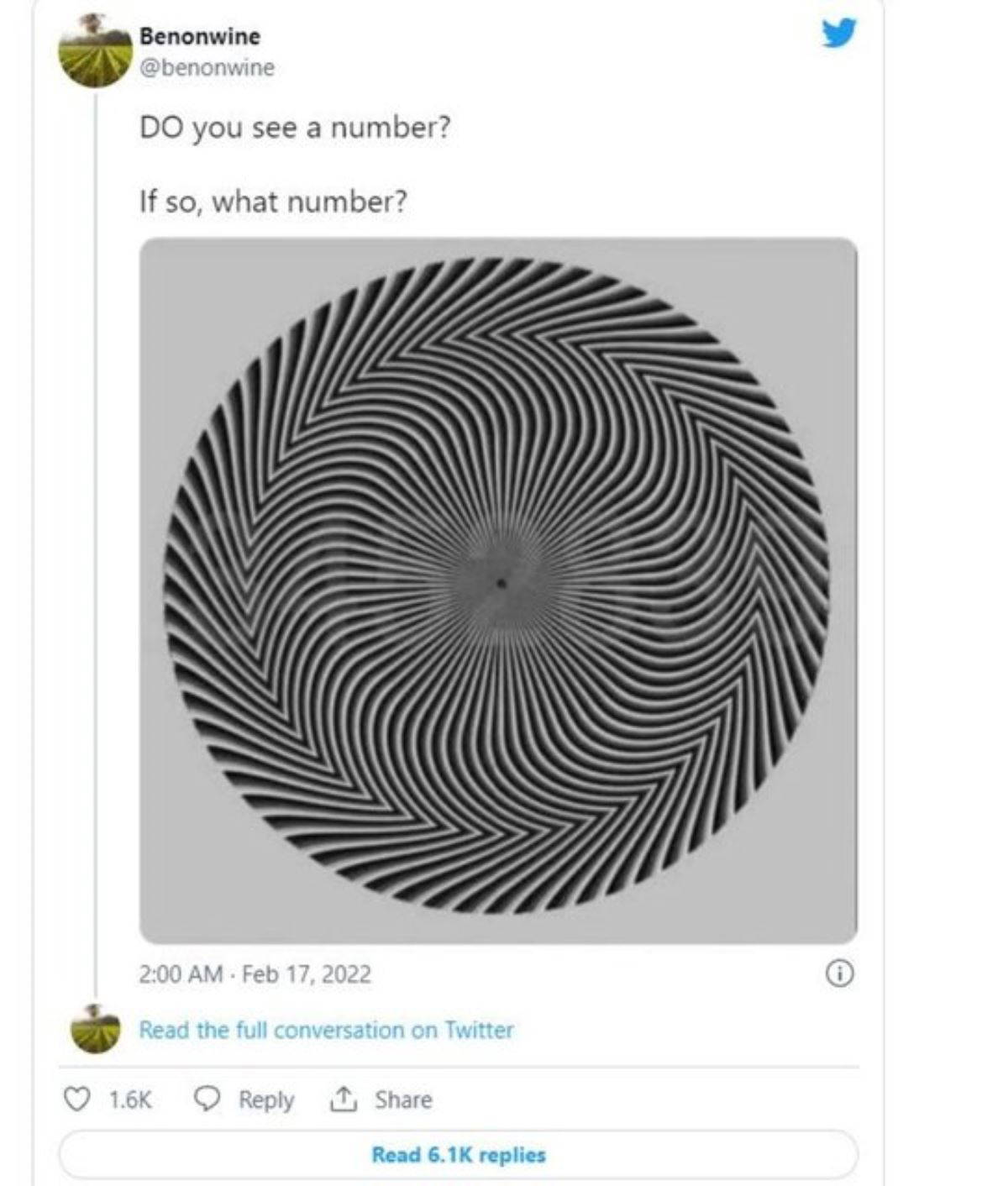Click the blue Twitter bird logo

tap(837, 32)
